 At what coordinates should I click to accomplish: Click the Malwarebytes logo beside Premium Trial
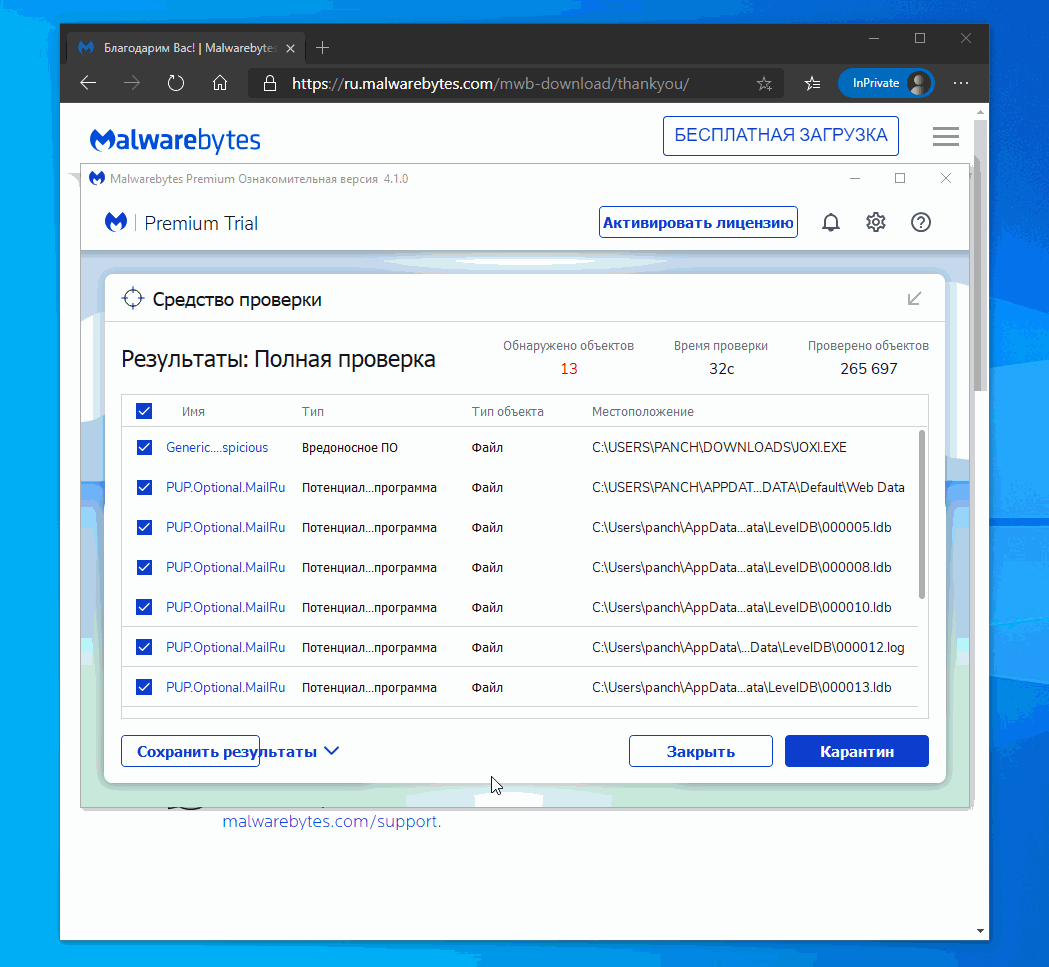pos(116,222)
